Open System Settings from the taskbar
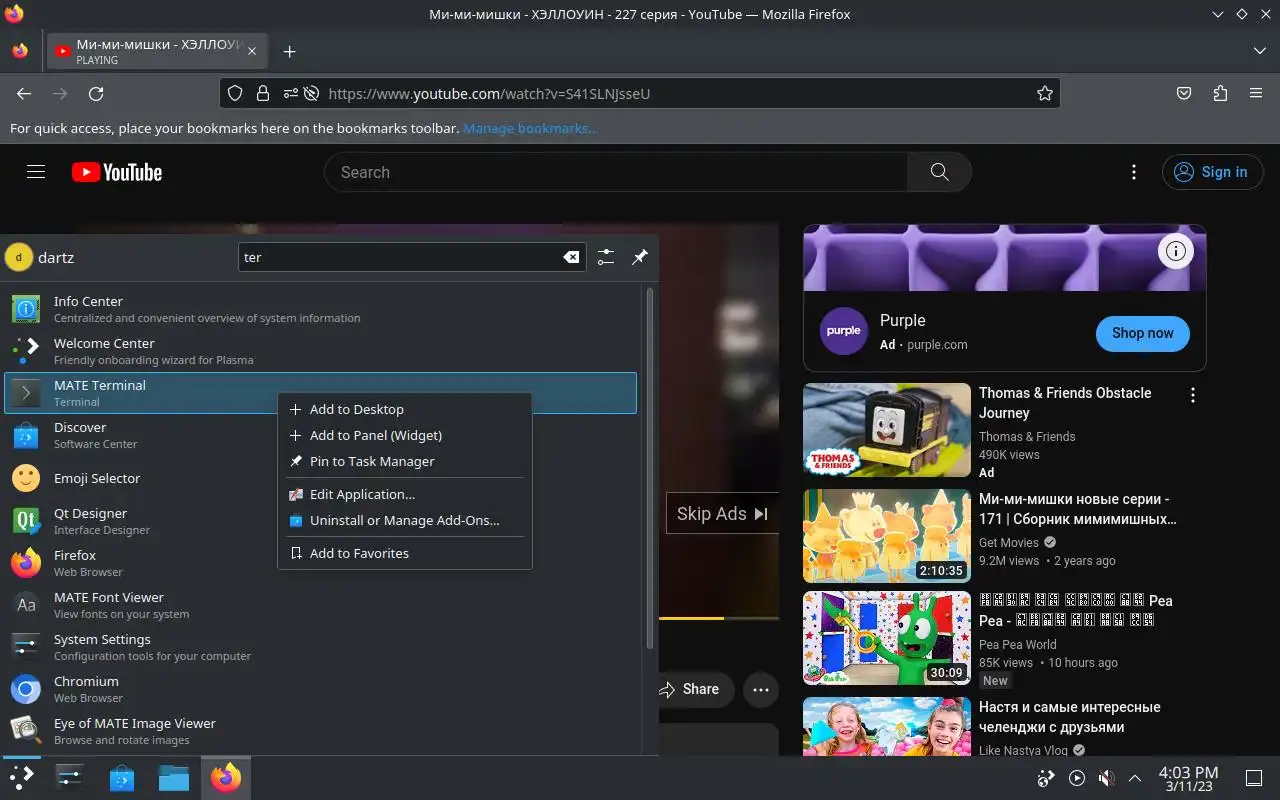This screenshot has height=800, width=1280. (69, 777)
